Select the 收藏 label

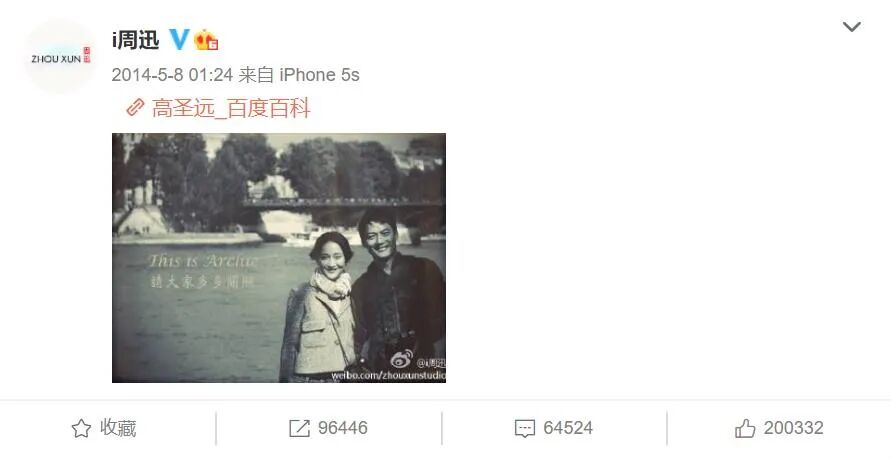[118, 427]
